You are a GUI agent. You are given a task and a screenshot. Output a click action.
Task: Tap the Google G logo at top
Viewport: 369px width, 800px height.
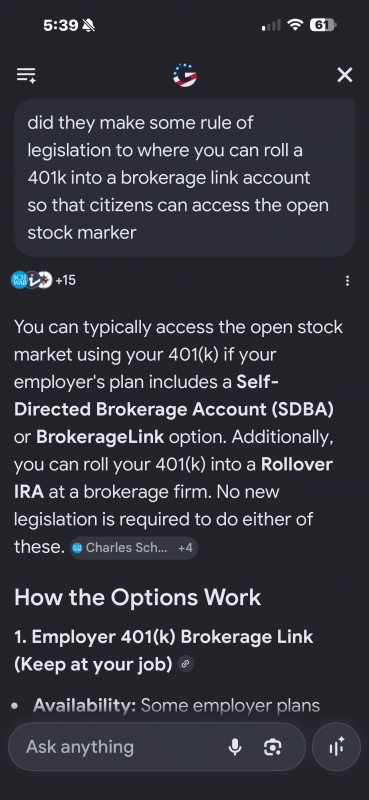185,75
